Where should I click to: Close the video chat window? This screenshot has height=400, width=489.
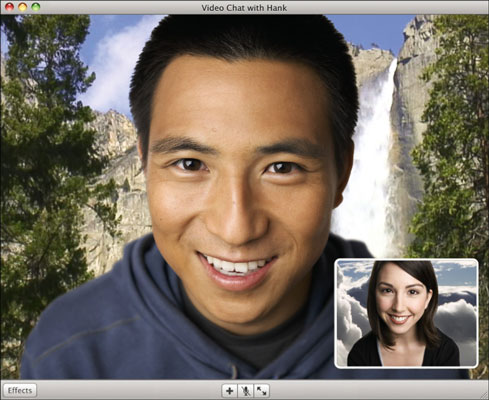[10, 7]
